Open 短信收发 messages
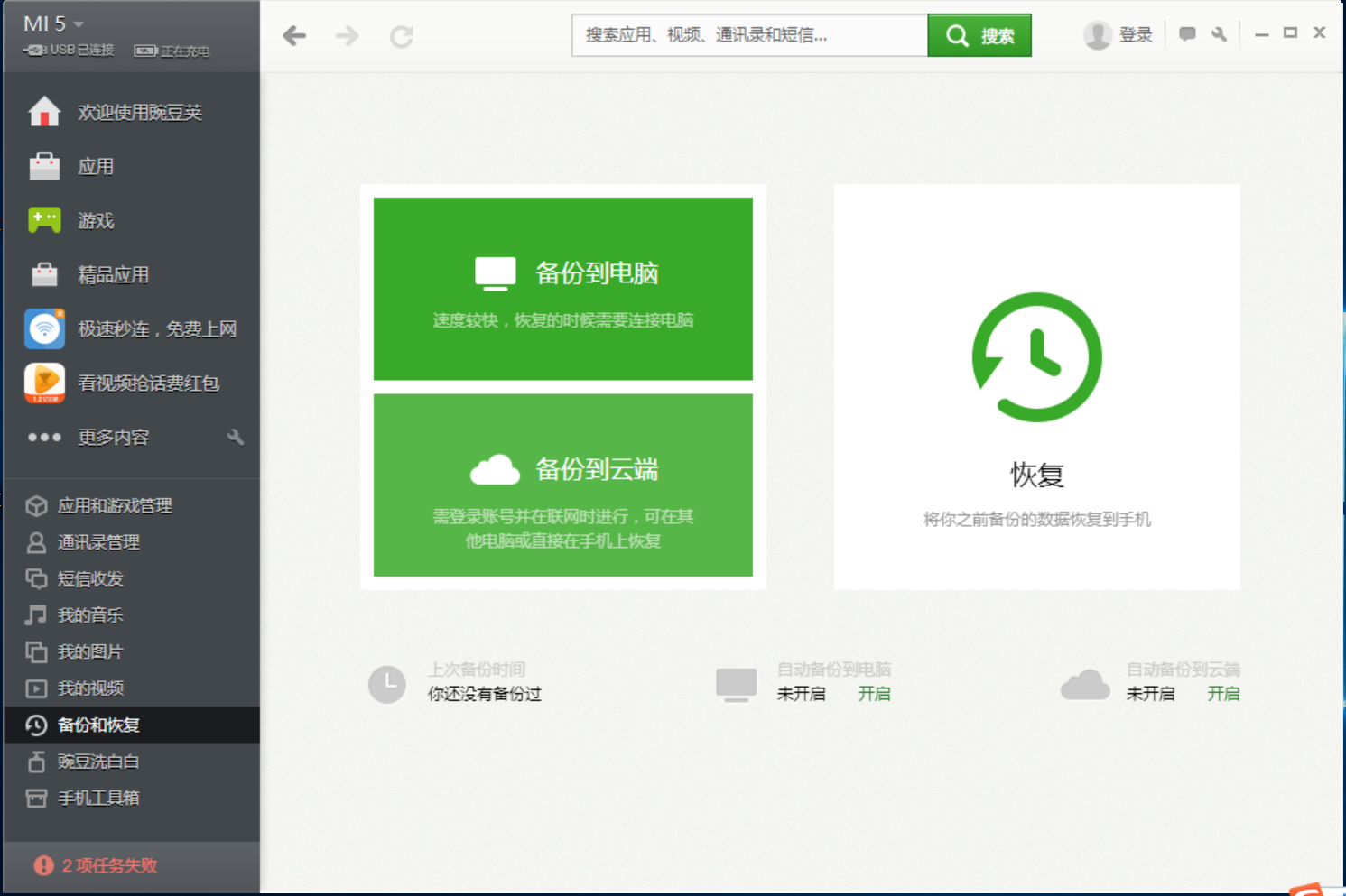Screen dimensions: 1346x896 click(x=131, y=578)
